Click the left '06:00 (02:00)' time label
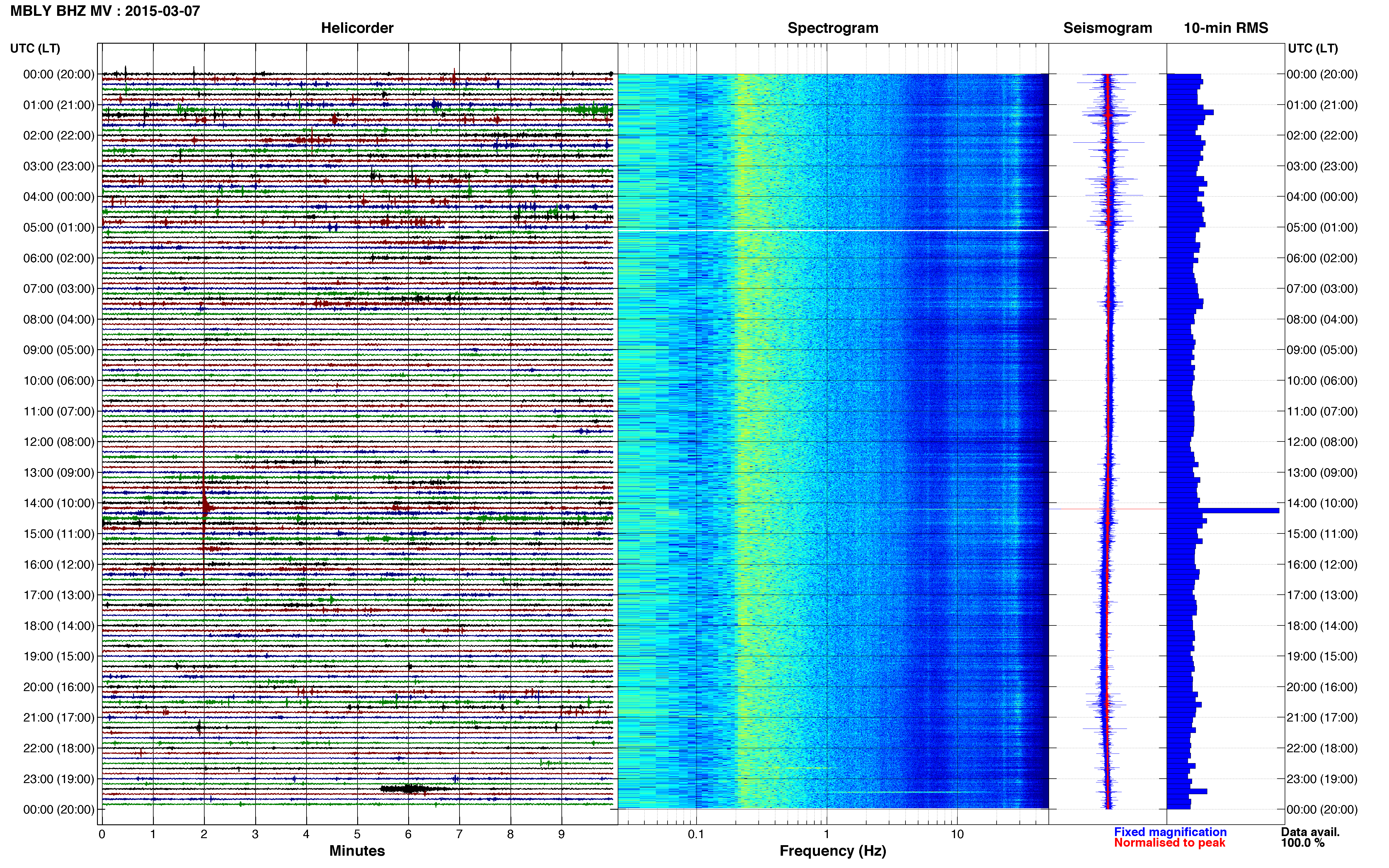This screenshot has height=868, width=1389. coord(59,258)
